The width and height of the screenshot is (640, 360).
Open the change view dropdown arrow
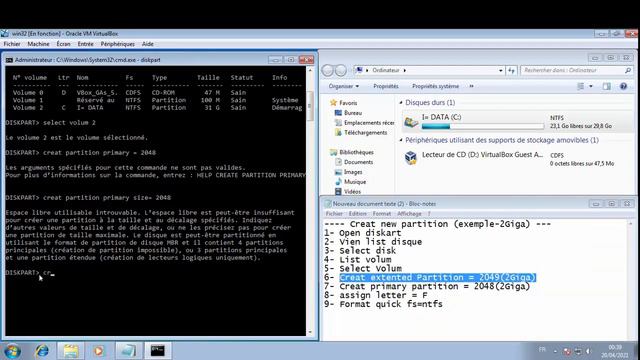click(591, 86)
